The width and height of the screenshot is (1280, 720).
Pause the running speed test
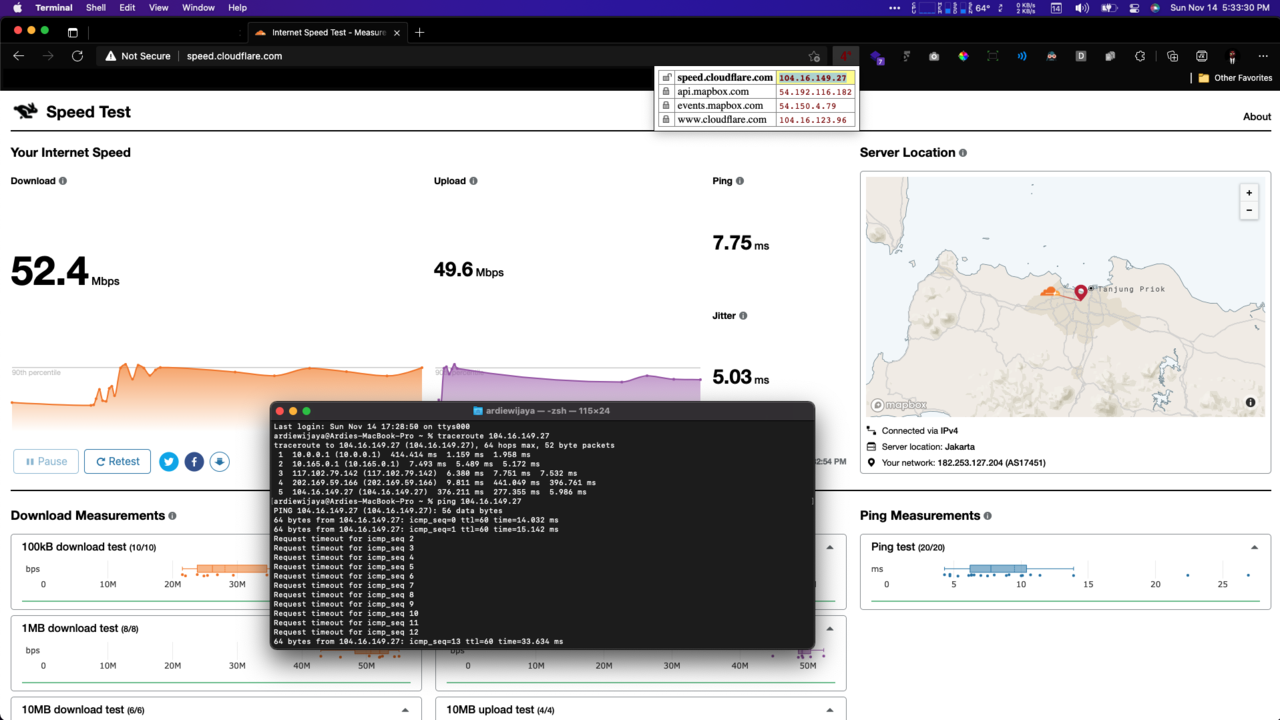[x=46, y=461]
